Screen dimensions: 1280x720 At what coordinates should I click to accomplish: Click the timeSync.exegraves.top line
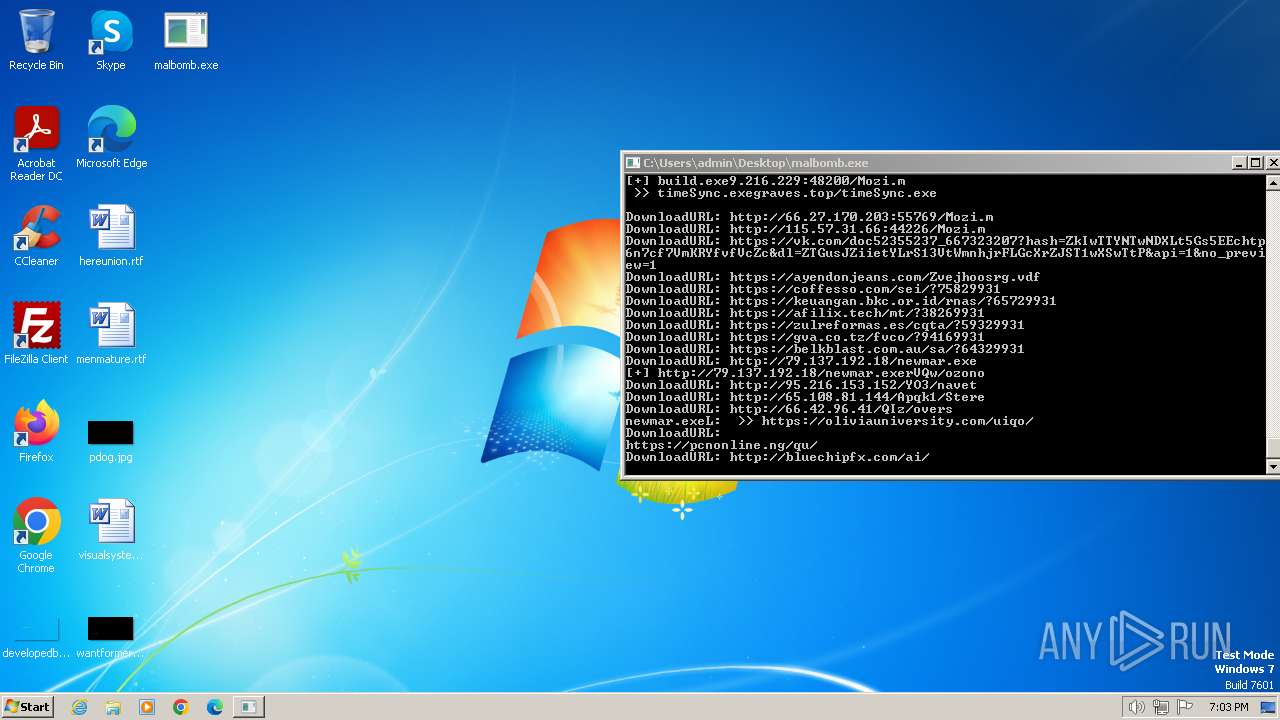tap(785, 193)
